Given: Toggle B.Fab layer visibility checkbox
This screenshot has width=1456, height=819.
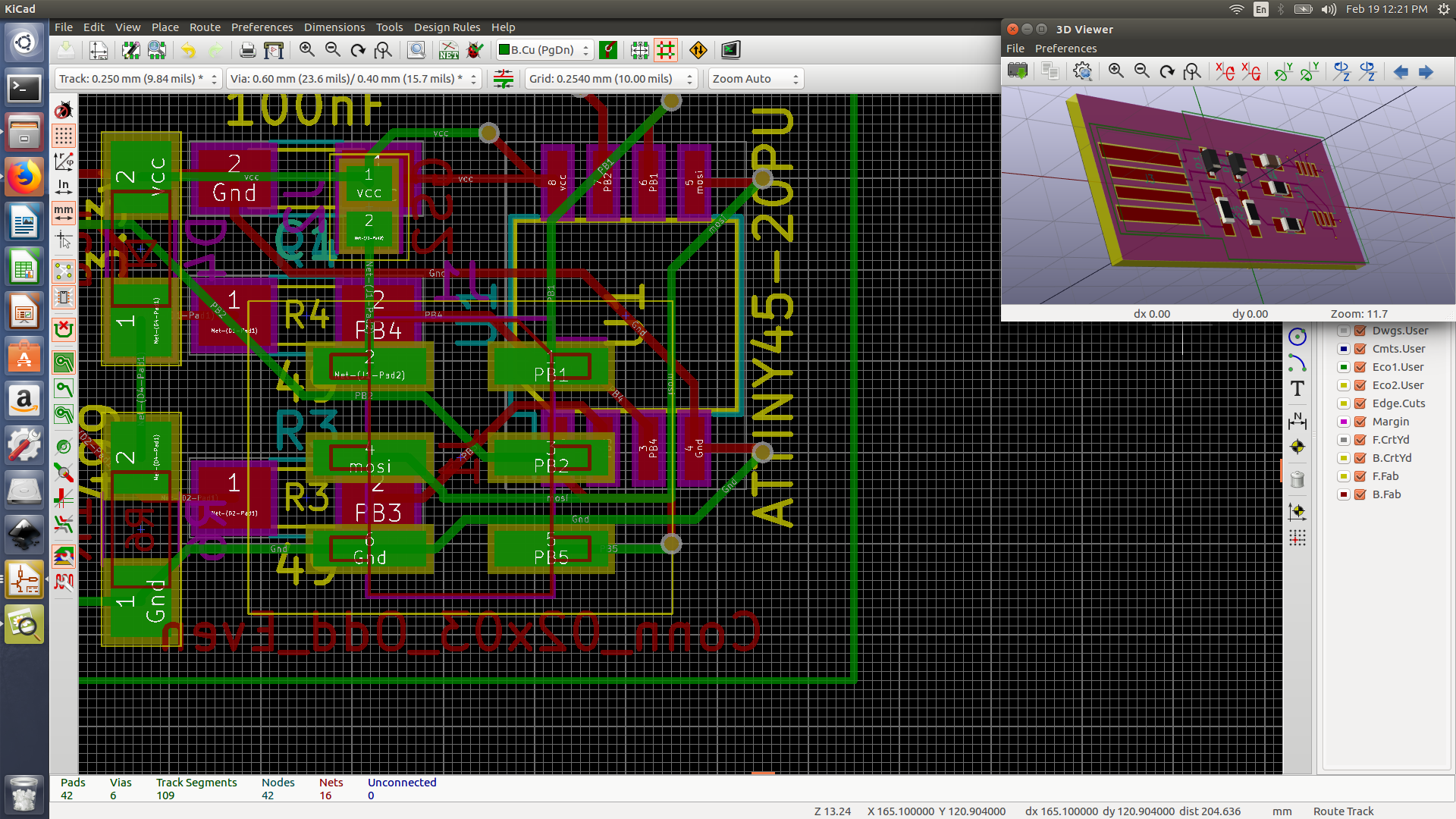Looking at the screenshot, I should point(1360,494).
